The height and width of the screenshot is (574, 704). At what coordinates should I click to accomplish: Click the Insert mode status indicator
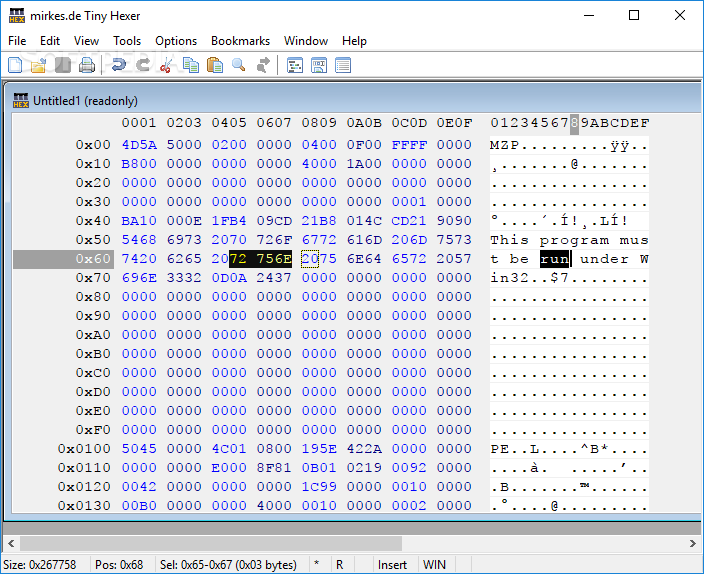tap(392, 565)
